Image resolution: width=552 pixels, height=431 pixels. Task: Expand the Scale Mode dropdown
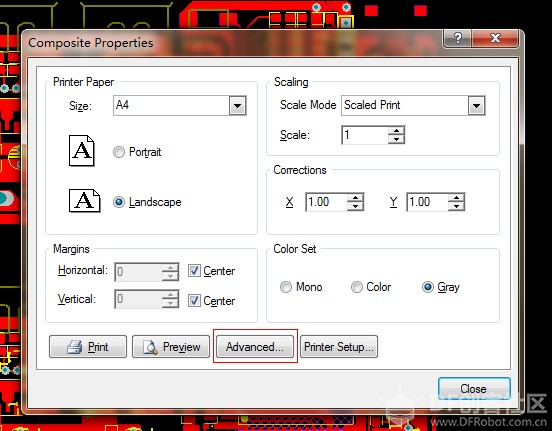477,105
